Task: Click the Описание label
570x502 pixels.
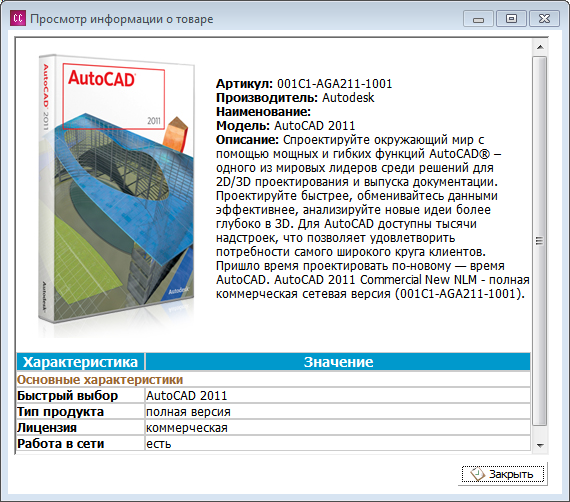Action: [x=247, y=140]
